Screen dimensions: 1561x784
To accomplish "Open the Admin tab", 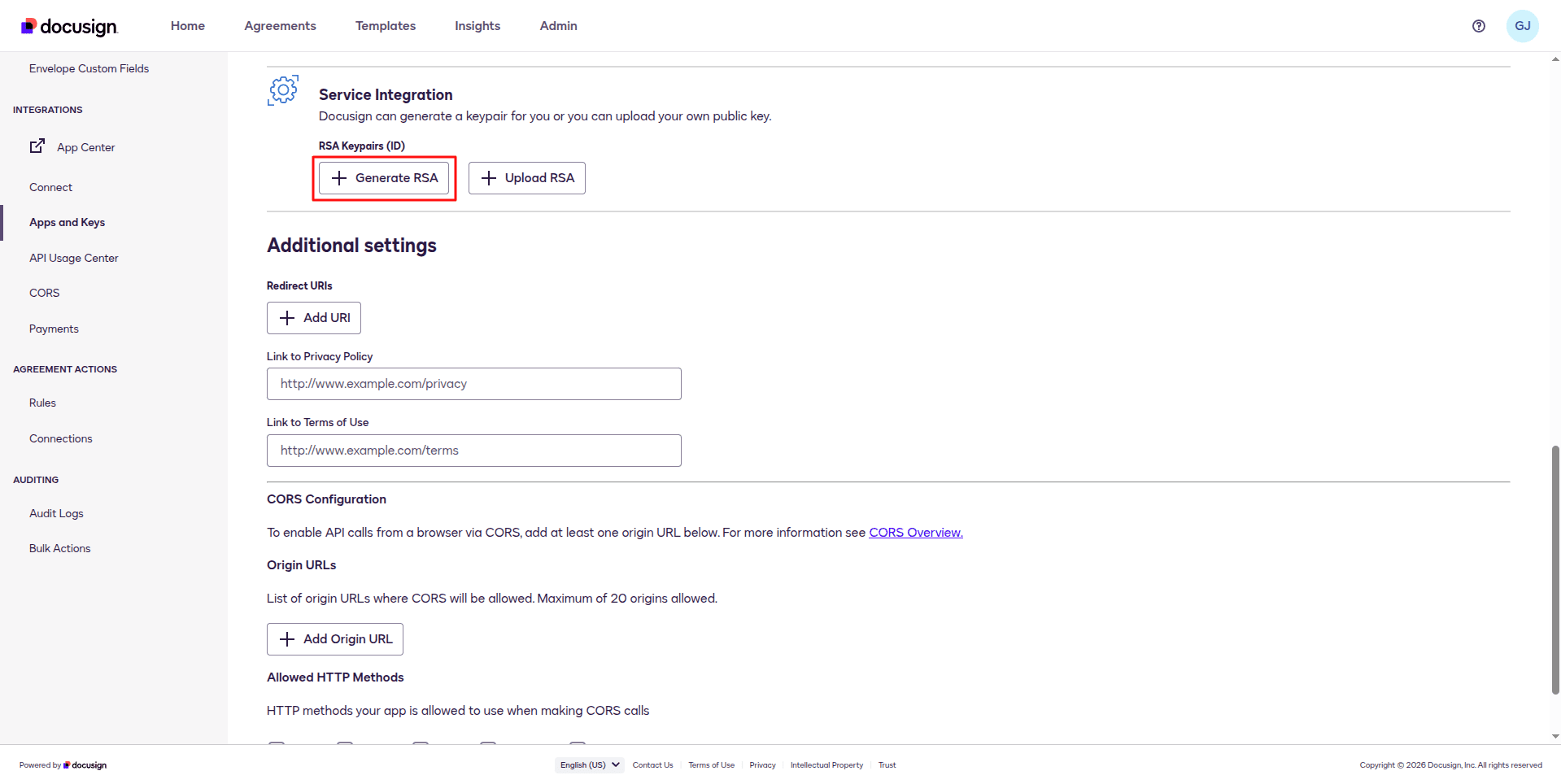I will (559, 26).
